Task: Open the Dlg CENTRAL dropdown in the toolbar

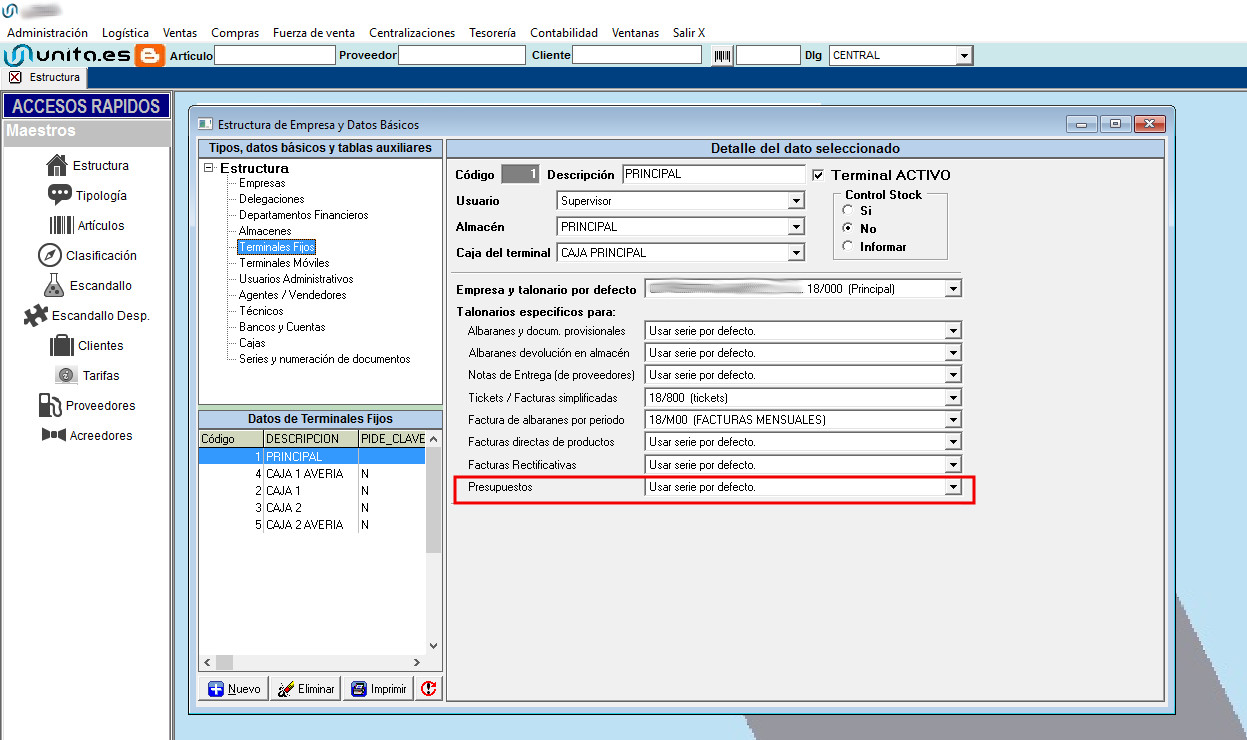Action: pyautogui.click(x=964, y=56)
